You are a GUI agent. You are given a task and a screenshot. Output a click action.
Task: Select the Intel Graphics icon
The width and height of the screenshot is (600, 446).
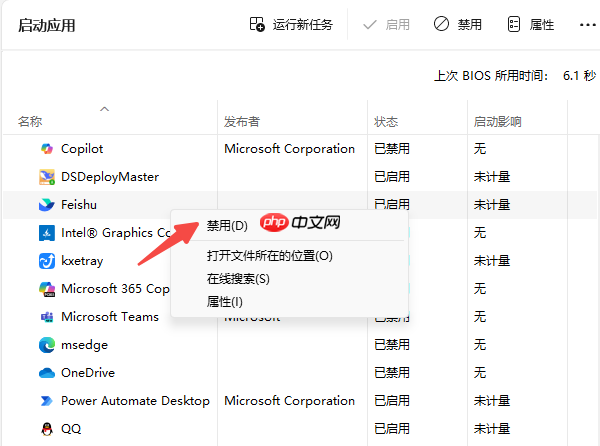point(46,233)
